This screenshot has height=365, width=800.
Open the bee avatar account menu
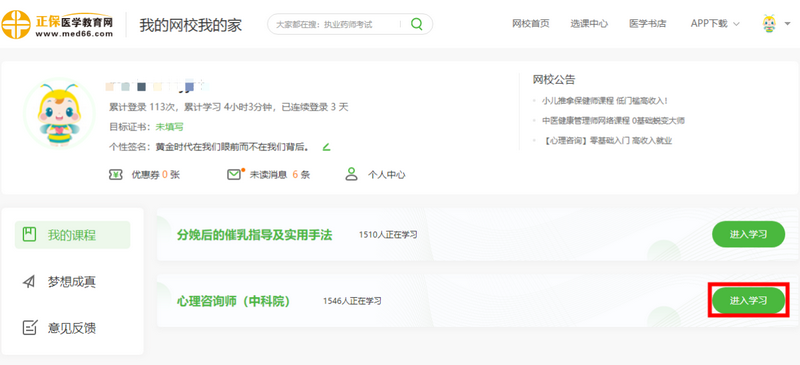(x=768, y=24)
